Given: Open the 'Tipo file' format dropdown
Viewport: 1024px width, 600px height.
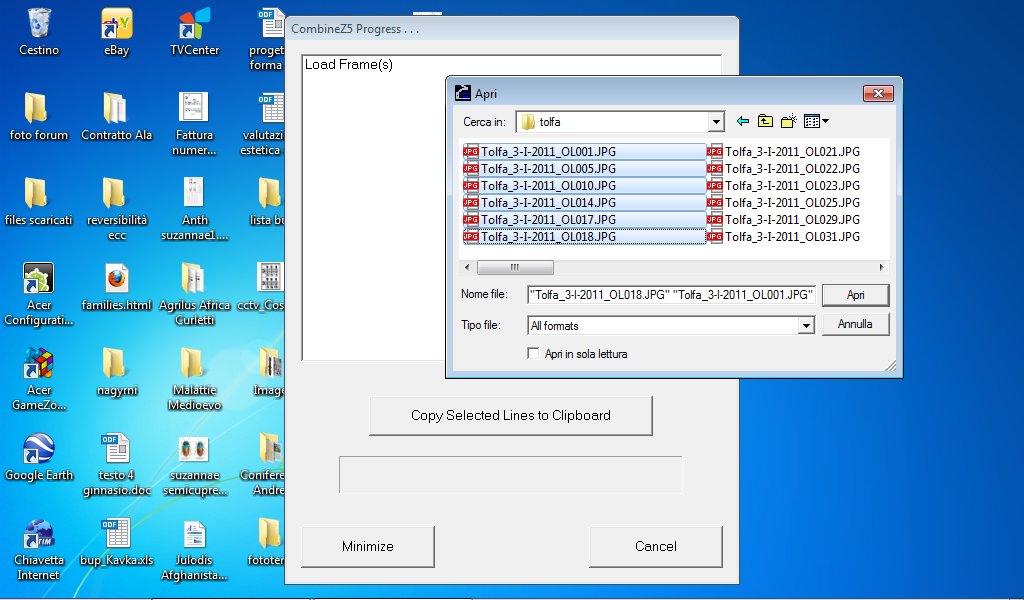Looking at the screenshot, I should pos(806,326).
